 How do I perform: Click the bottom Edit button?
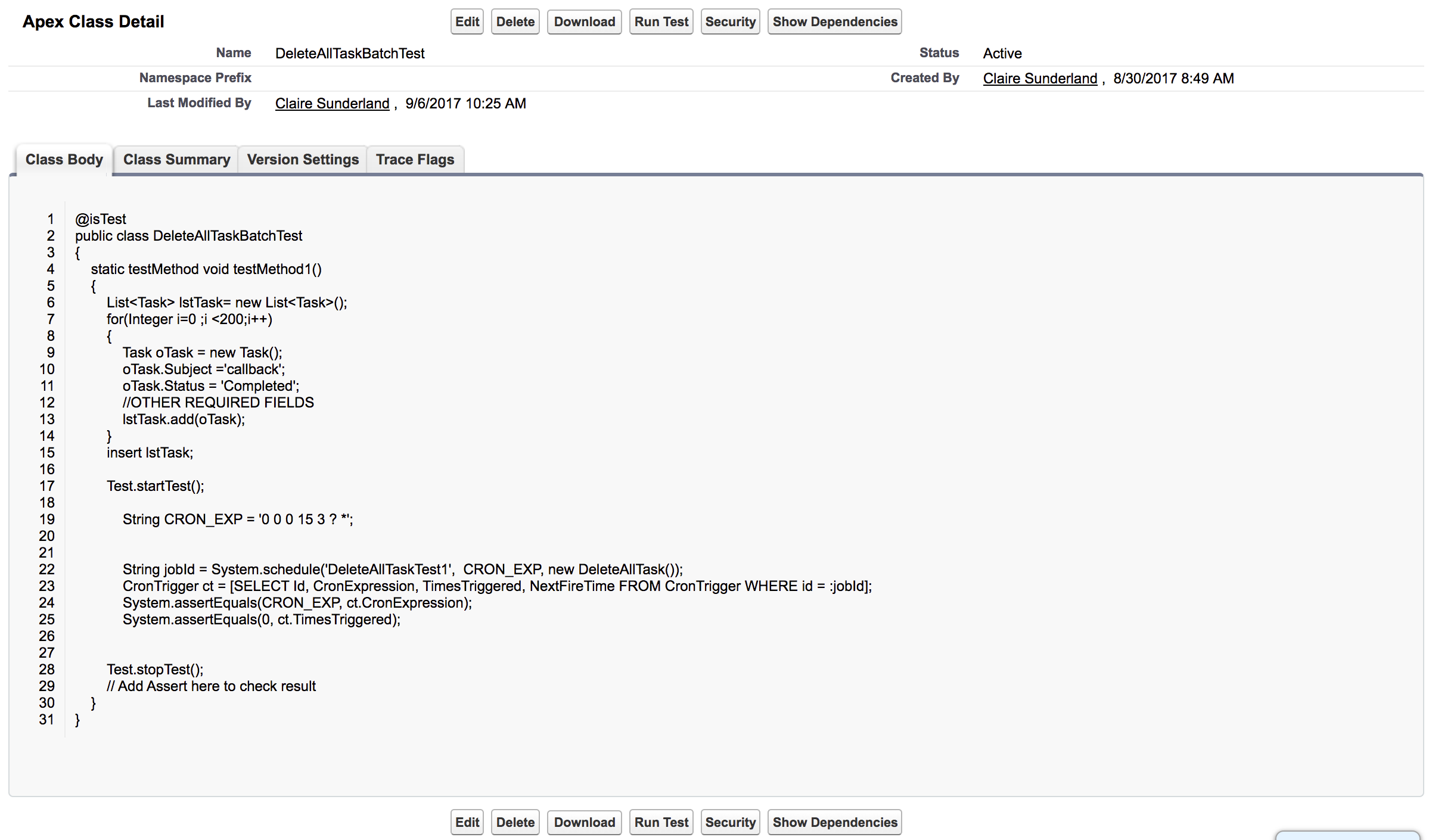click(x=467, y=822)
